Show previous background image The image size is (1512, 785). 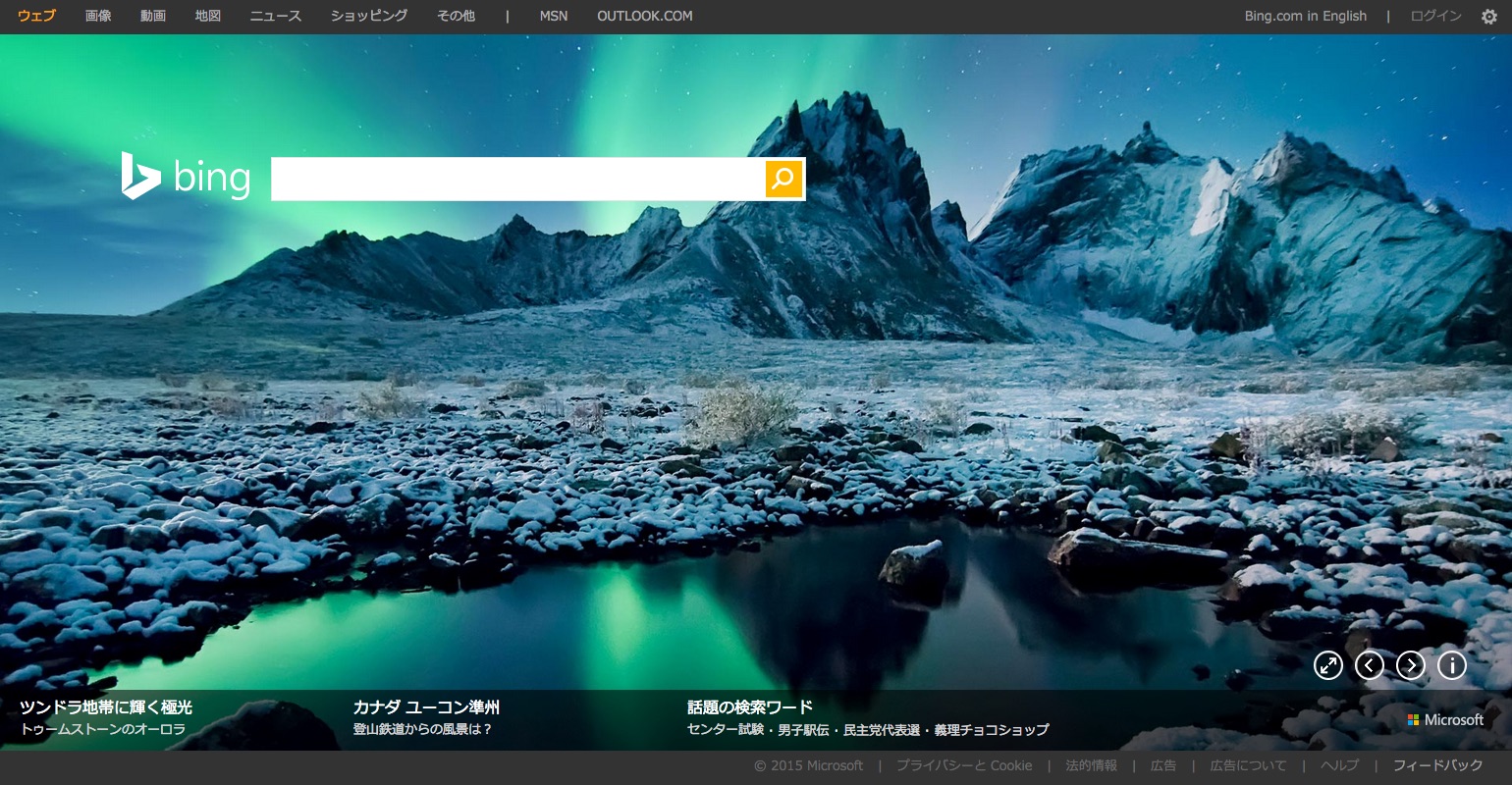(1369, 665)
